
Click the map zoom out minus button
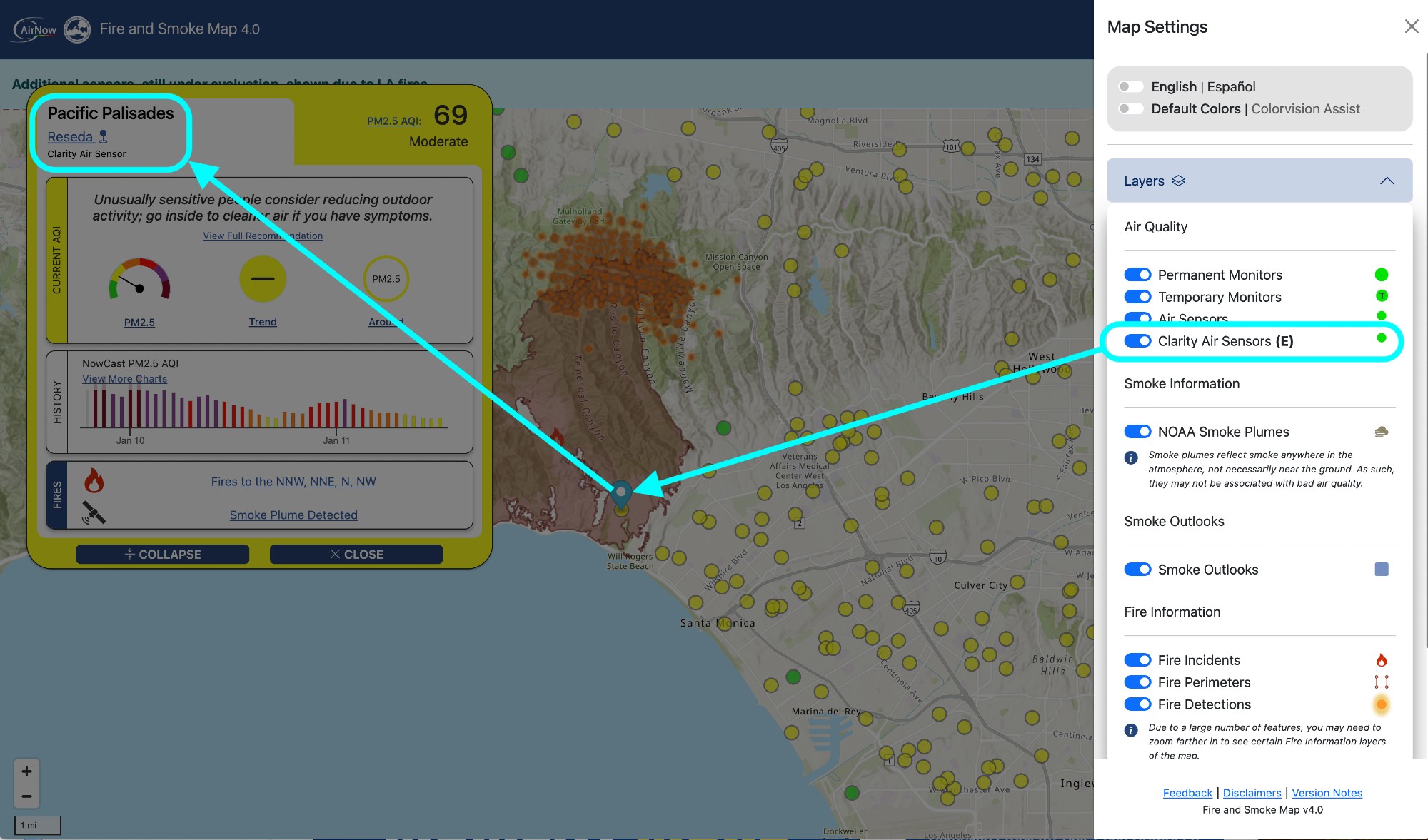tap(26, 796)
